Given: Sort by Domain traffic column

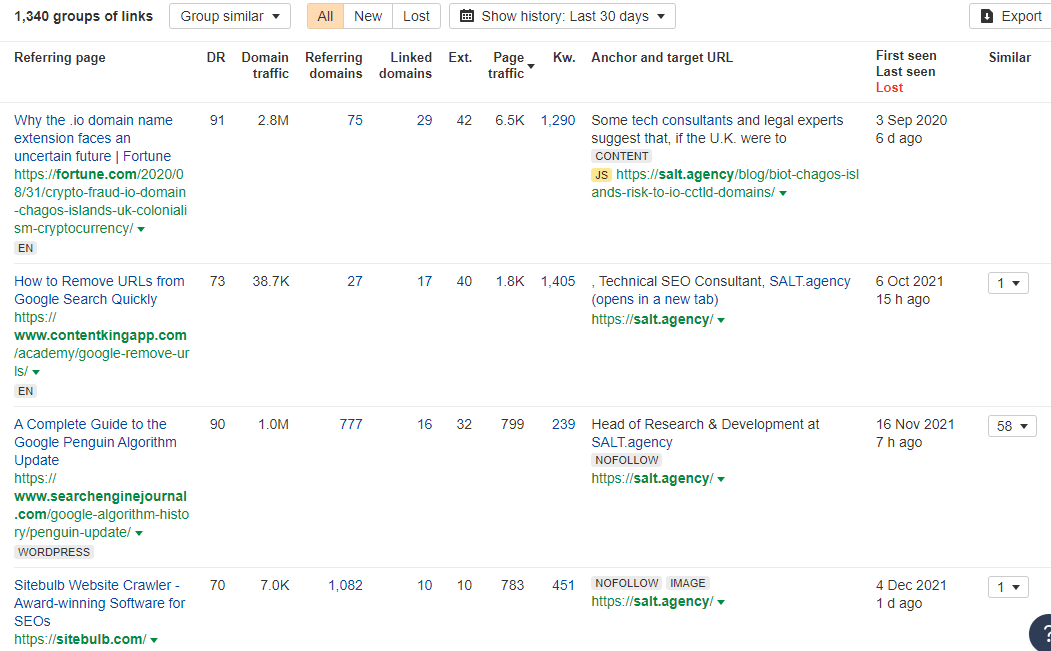Looking at the screenshot, I should (265, 66).
